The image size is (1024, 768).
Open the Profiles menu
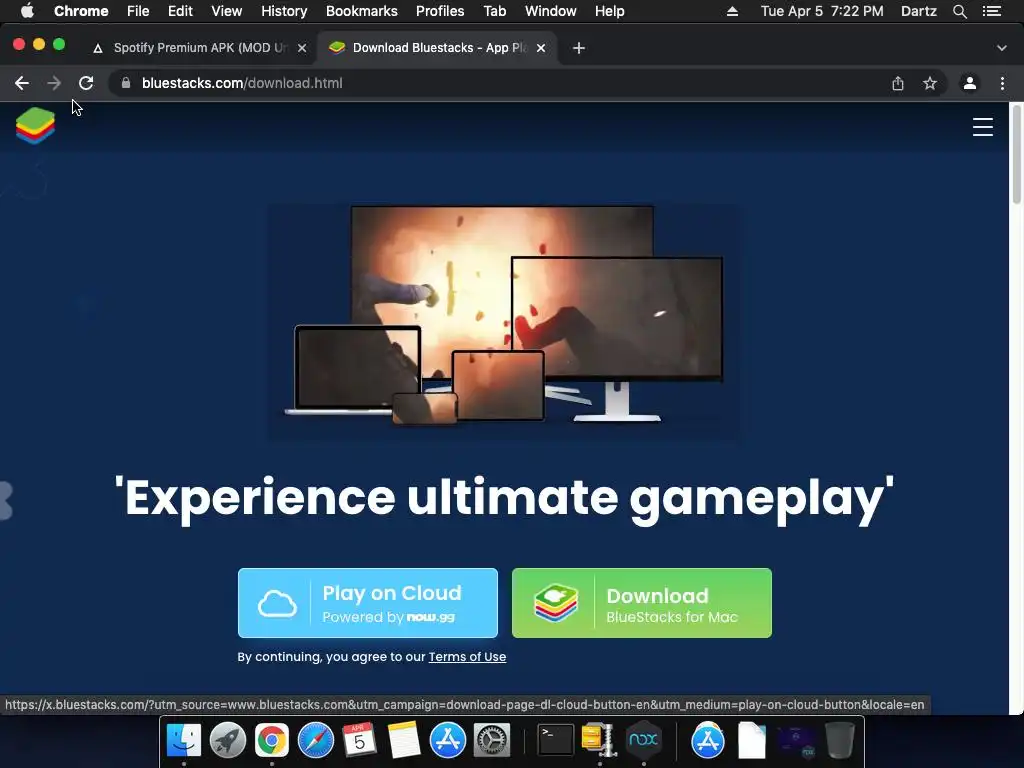pos(440,11)
